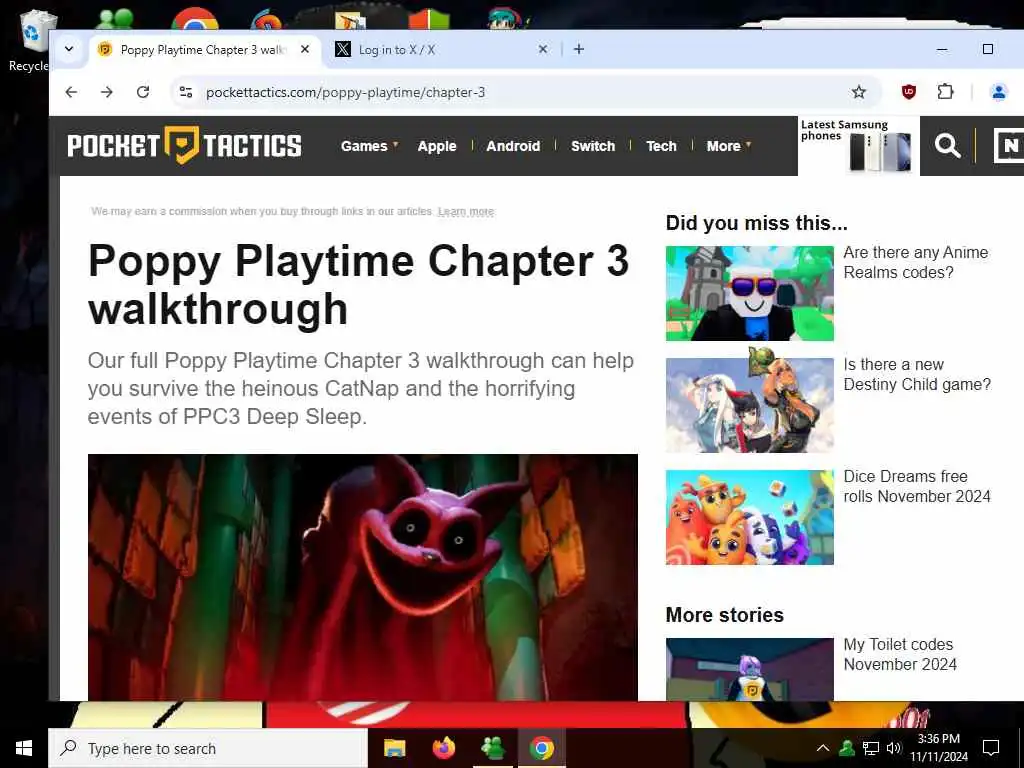This screenshot has width=1024, height=768.
Task: Minimize the Chrome window
Action: pyautogui.click(x=942, y=49)
